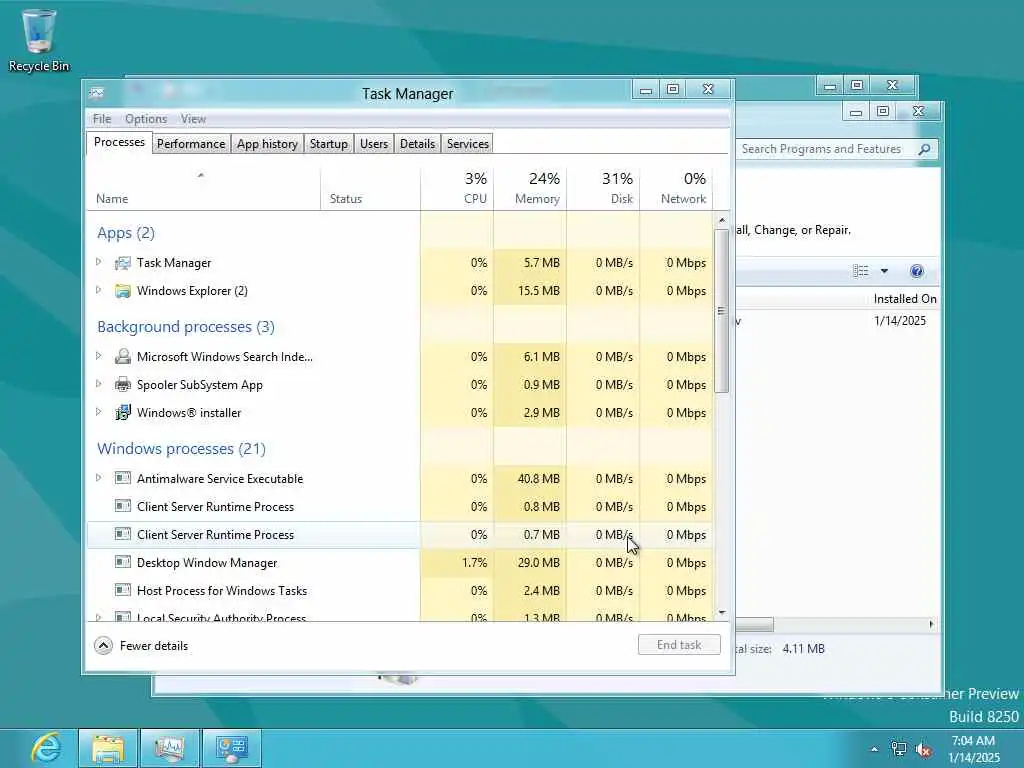
Task: Click the process list scroll up arrow
Action: (722, 220)
